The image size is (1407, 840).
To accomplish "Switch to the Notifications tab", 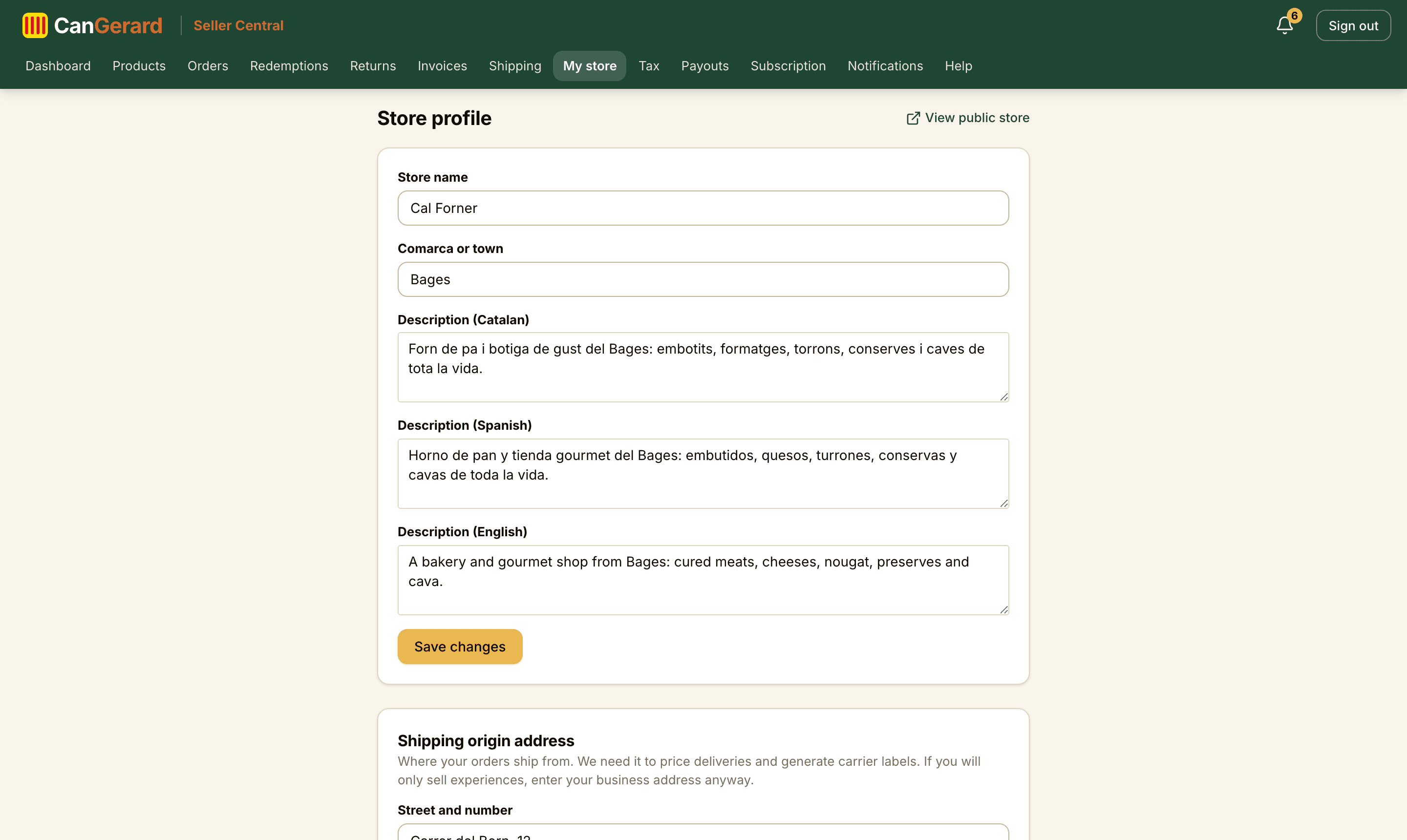I will pyautogui.click(x=885, y=65).
